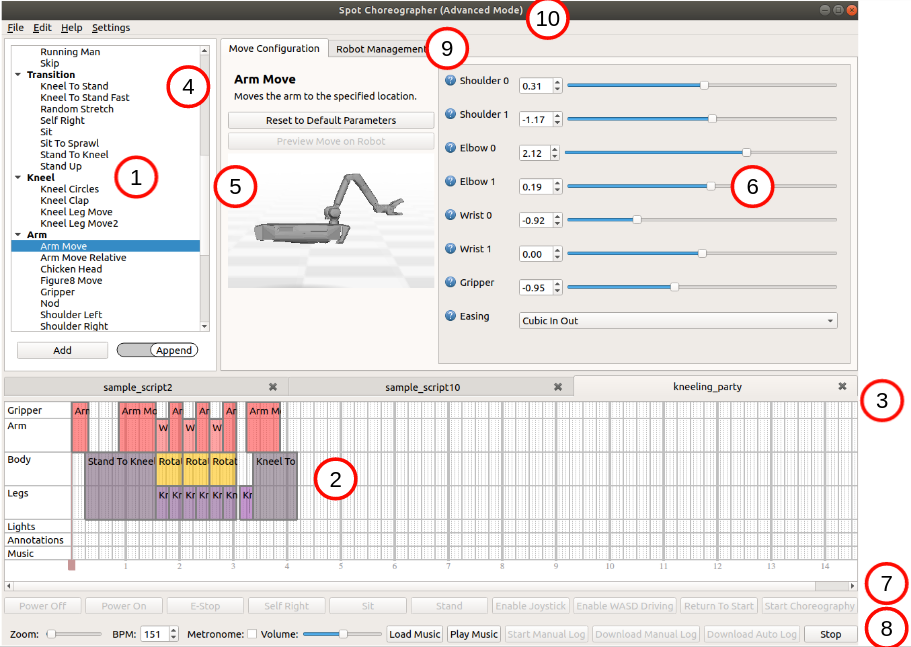Image resolution: width=911 pixels, height=647 pixels.
Task: Select Kneel To Stand Fast move
Action: click(x=85, y=98)
